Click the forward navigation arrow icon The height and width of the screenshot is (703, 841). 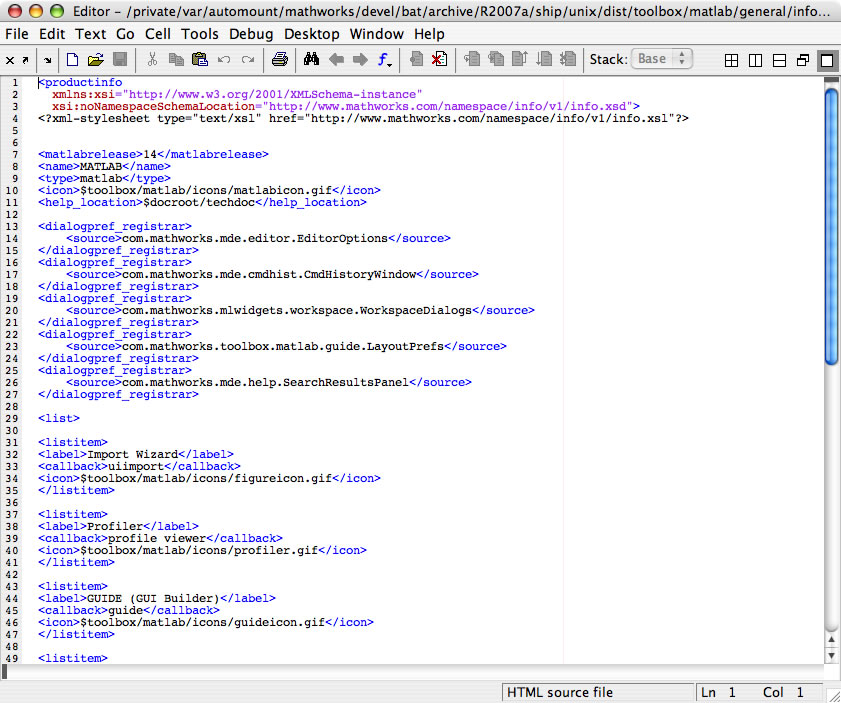(x=360, y=60)
